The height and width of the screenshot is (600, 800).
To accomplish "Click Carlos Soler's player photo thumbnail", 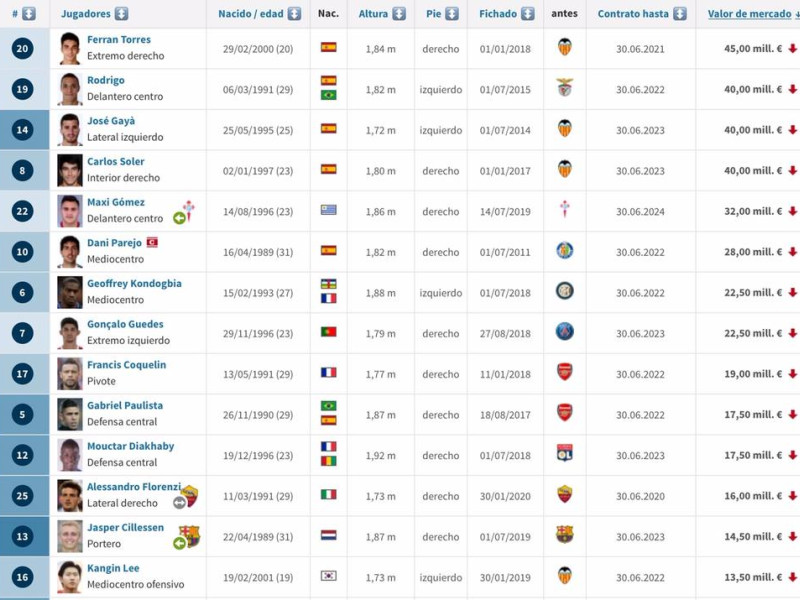I will (69, 170).
